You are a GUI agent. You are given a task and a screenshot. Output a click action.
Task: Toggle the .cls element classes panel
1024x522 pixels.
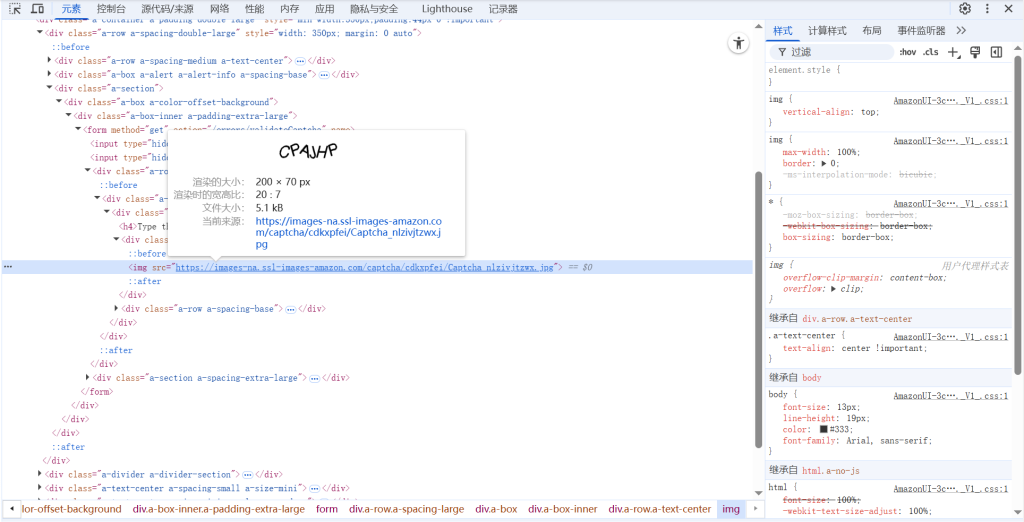point(931,52)
